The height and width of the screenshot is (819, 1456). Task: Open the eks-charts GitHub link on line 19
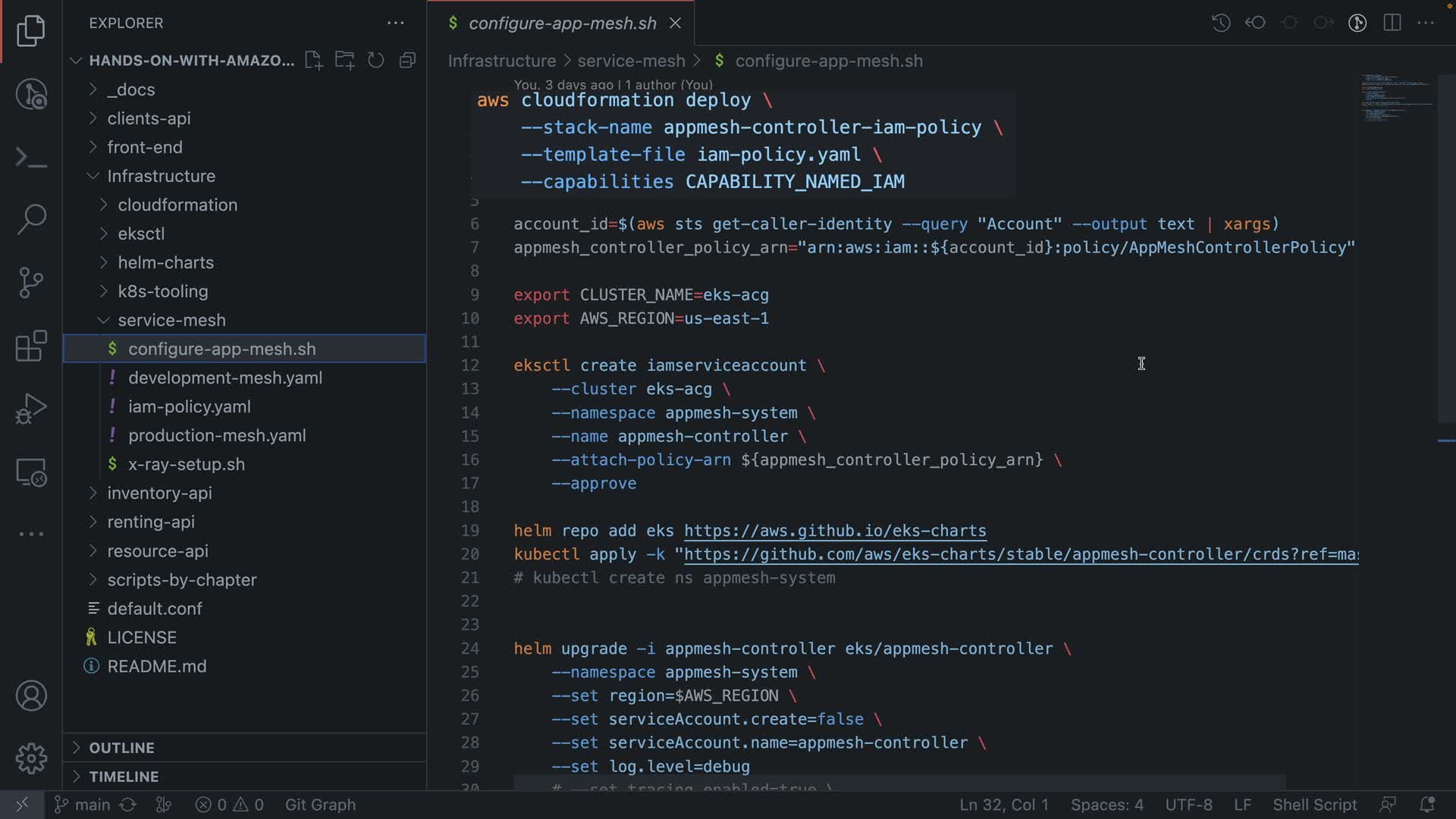pos(835,531)
